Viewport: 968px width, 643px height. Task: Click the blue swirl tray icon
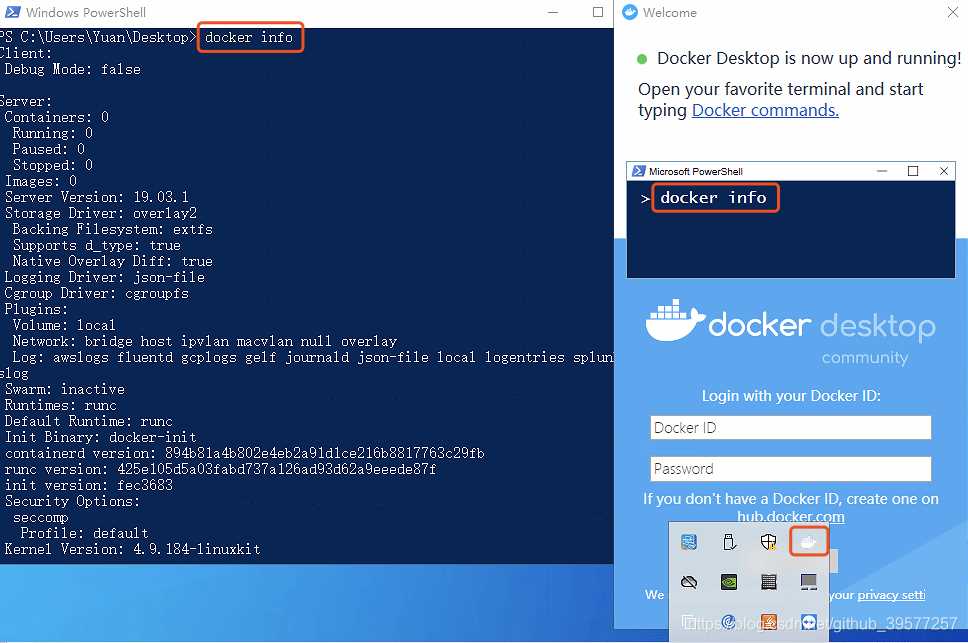(x=728, y=621)
